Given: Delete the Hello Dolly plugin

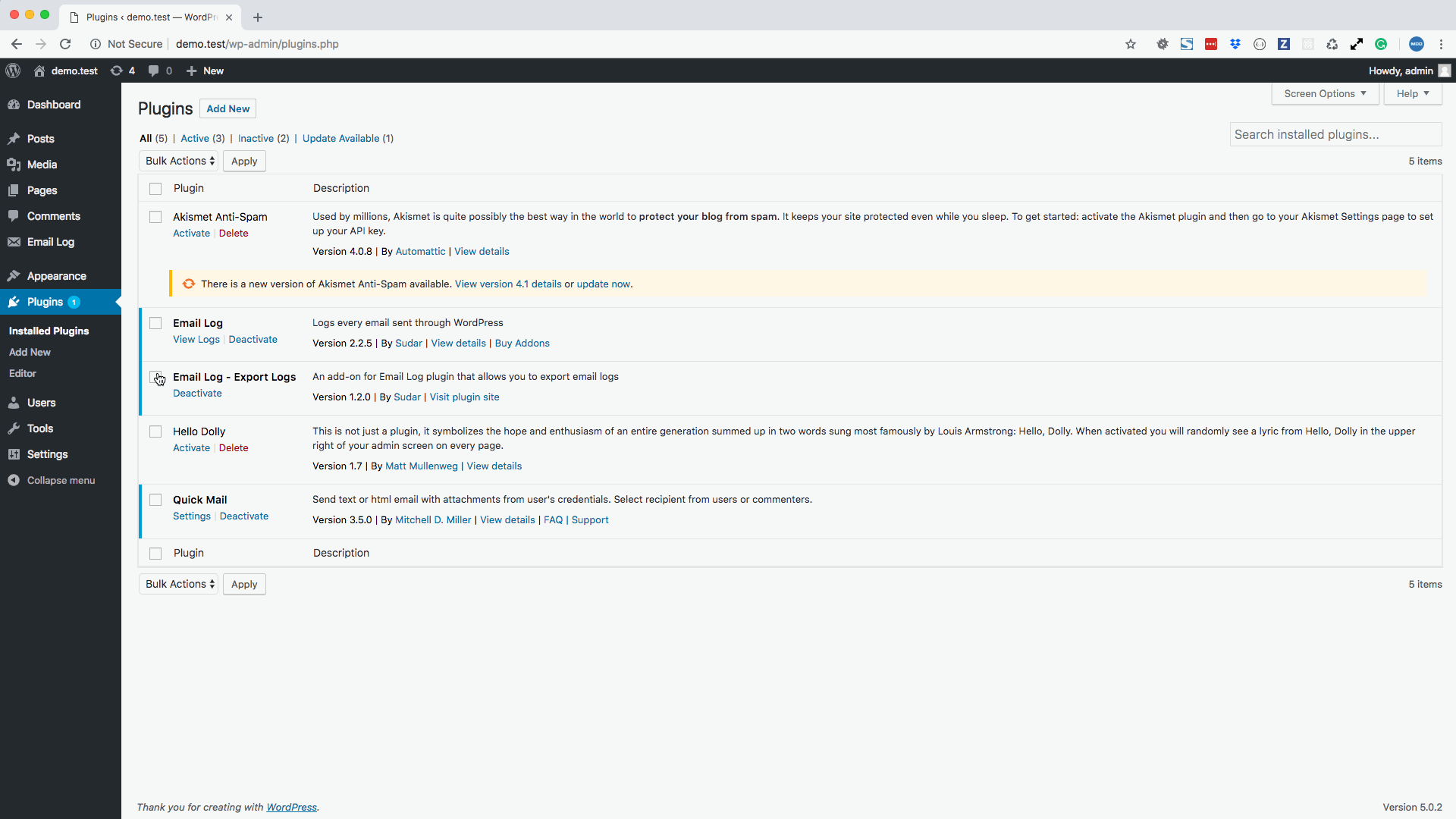Looking at the screenshot, I should 234,447.
